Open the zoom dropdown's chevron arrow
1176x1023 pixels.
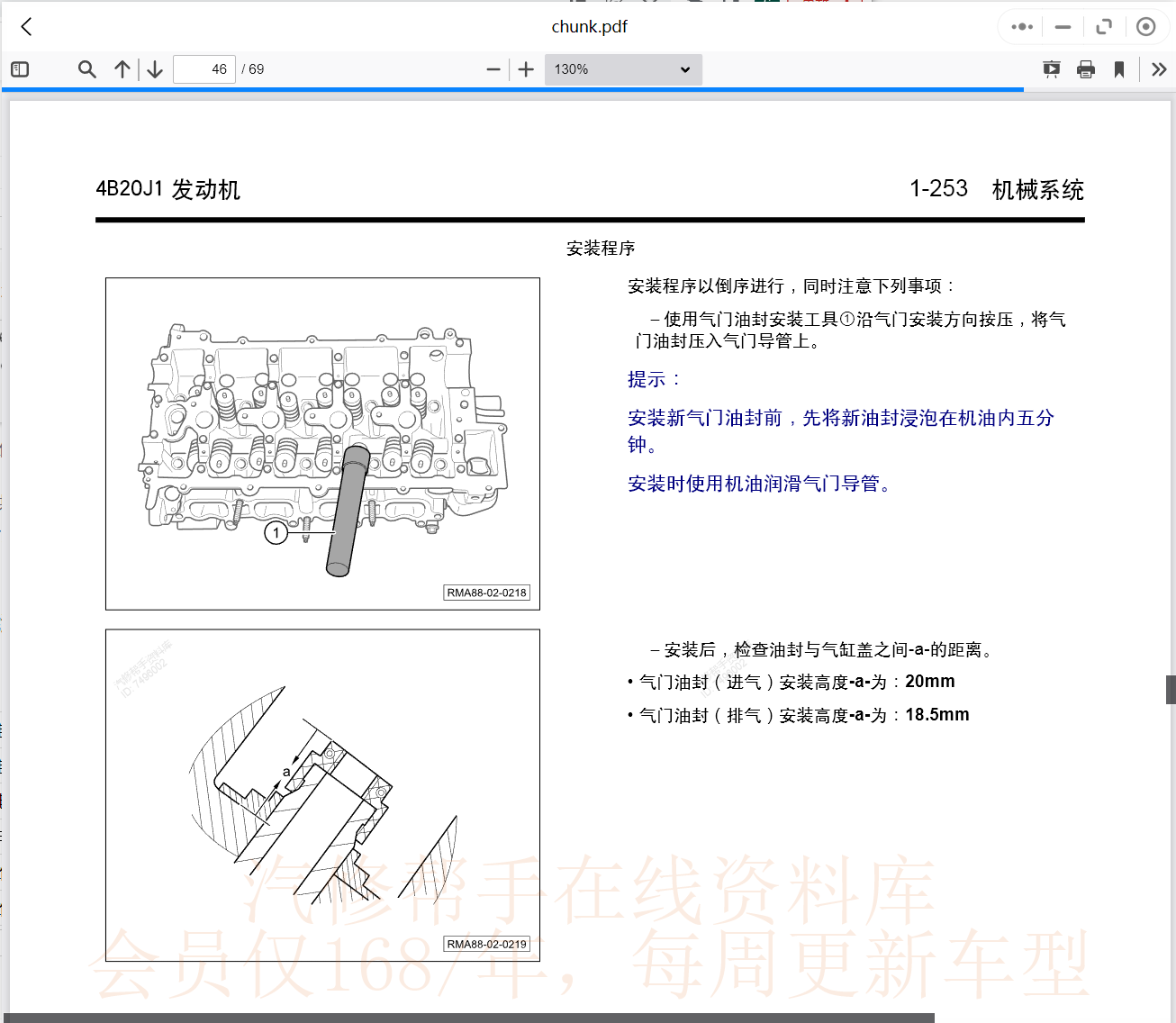[685, 68]
